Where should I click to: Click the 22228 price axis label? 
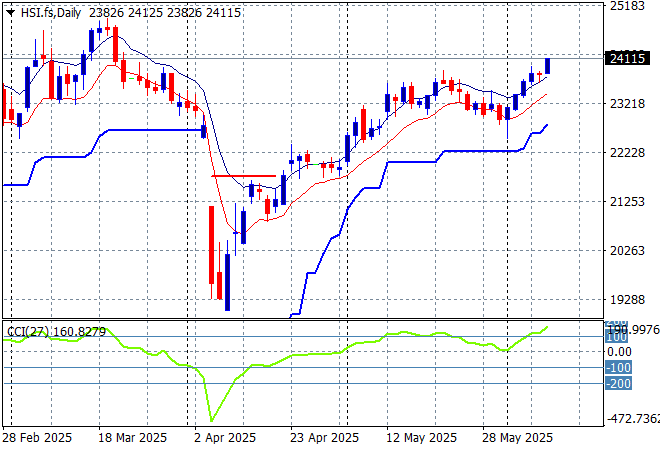coord(627,152)
